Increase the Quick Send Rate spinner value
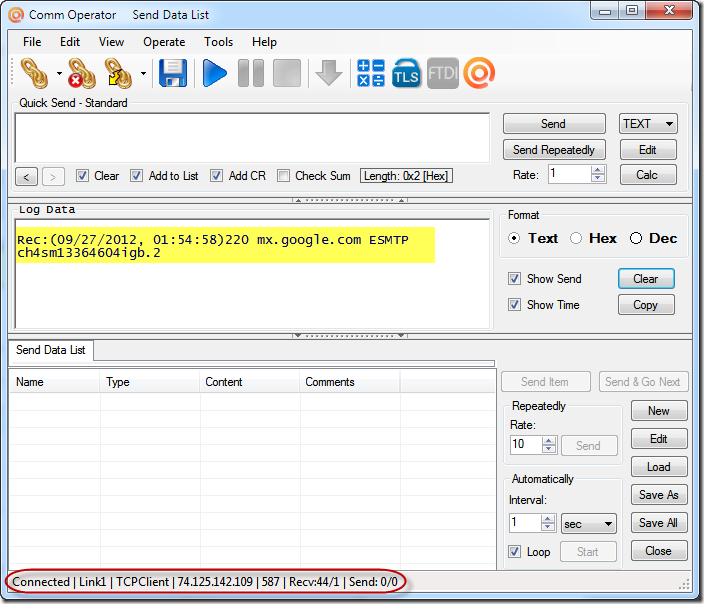This screenshot has height=604, width=704. coord(598,170)
